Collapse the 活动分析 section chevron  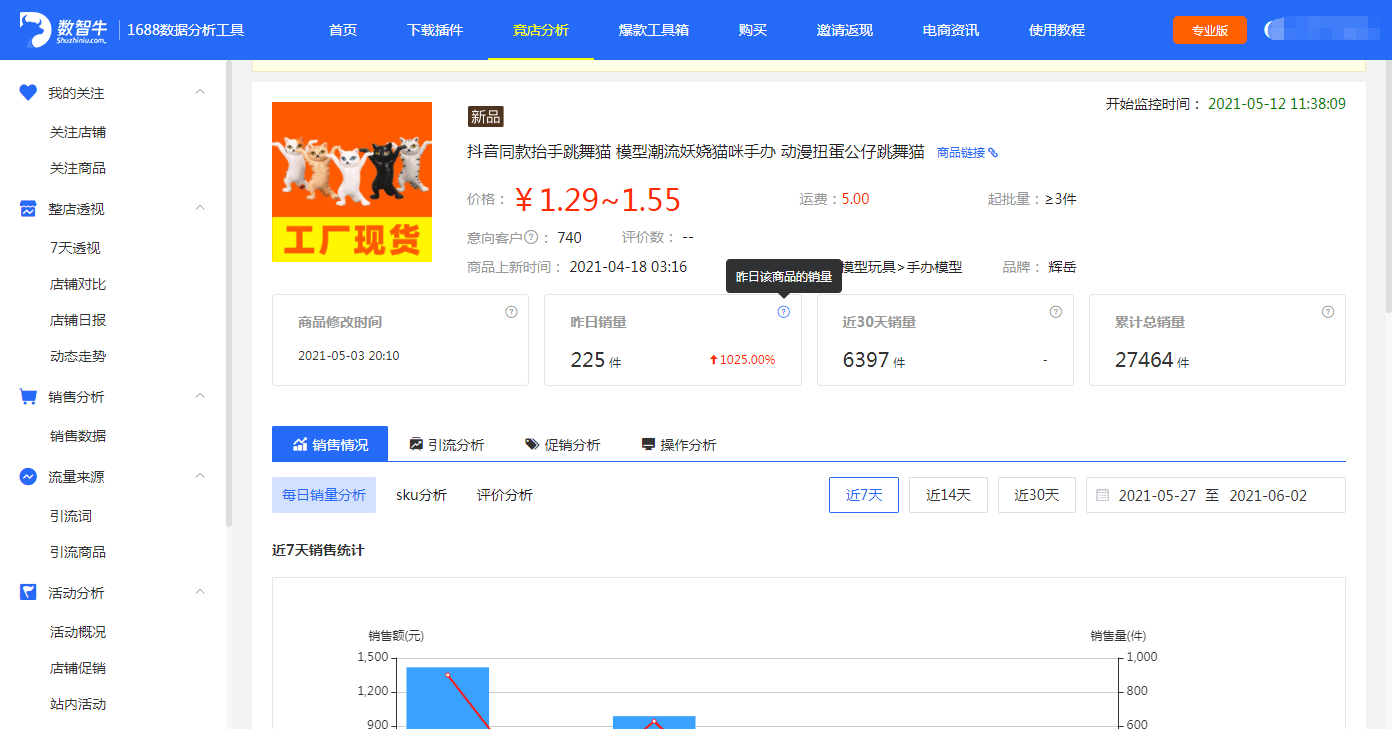point(200,592)
